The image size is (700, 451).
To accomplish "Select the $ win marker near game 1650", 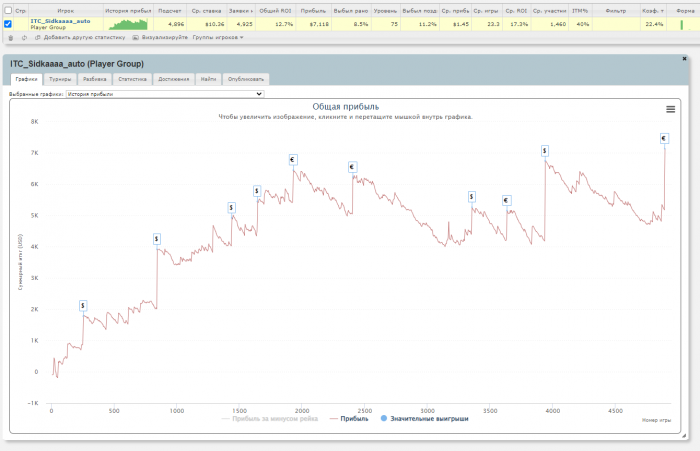I will click(257, 191).
